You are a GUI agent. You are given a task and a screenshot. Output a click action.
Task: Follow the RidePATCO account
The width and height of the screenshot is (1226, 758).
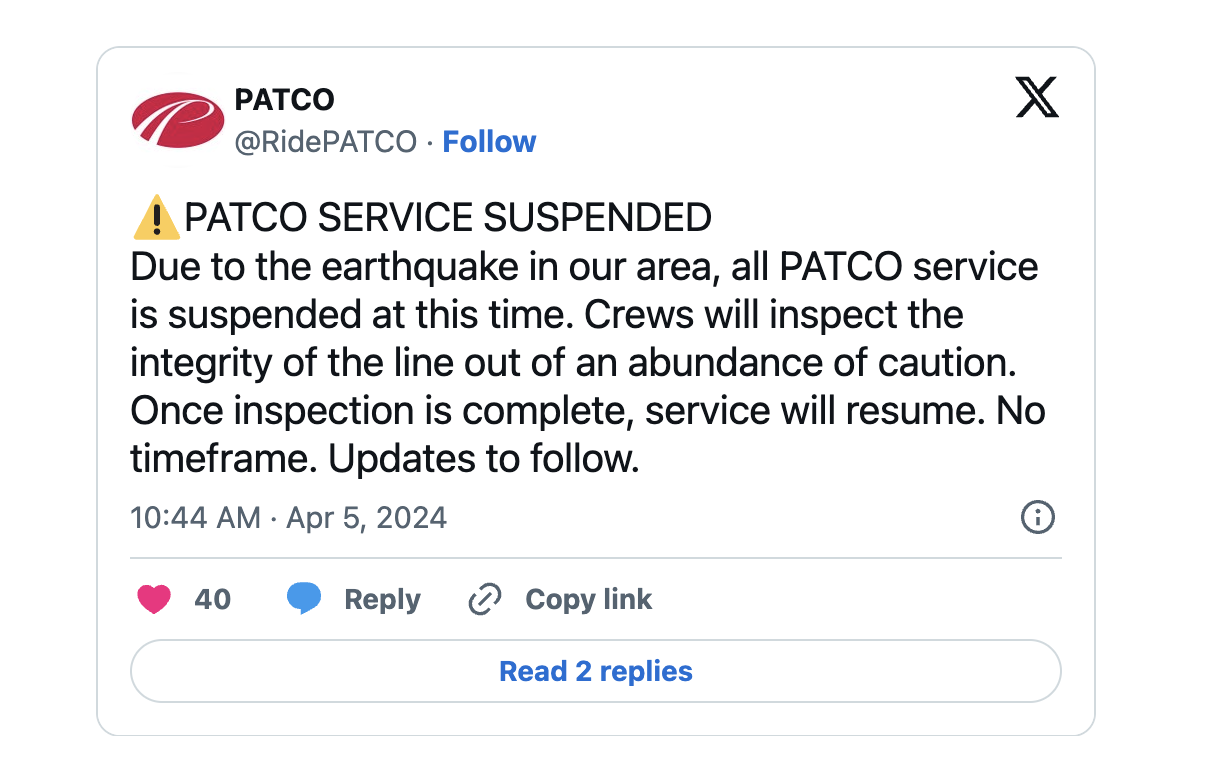489,142
